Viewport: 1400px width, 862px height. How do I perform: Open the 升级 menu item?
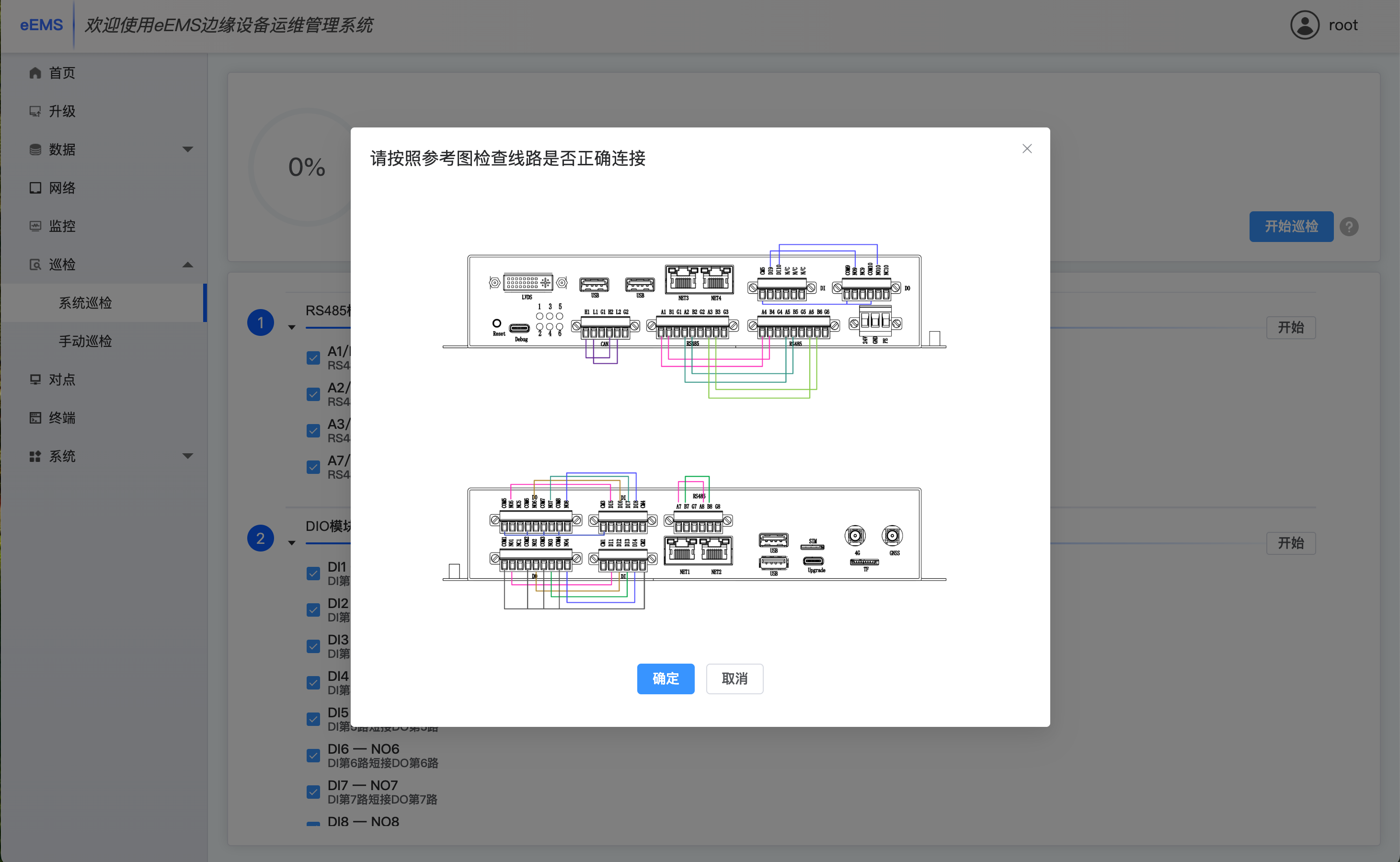[x=103, y=111]
